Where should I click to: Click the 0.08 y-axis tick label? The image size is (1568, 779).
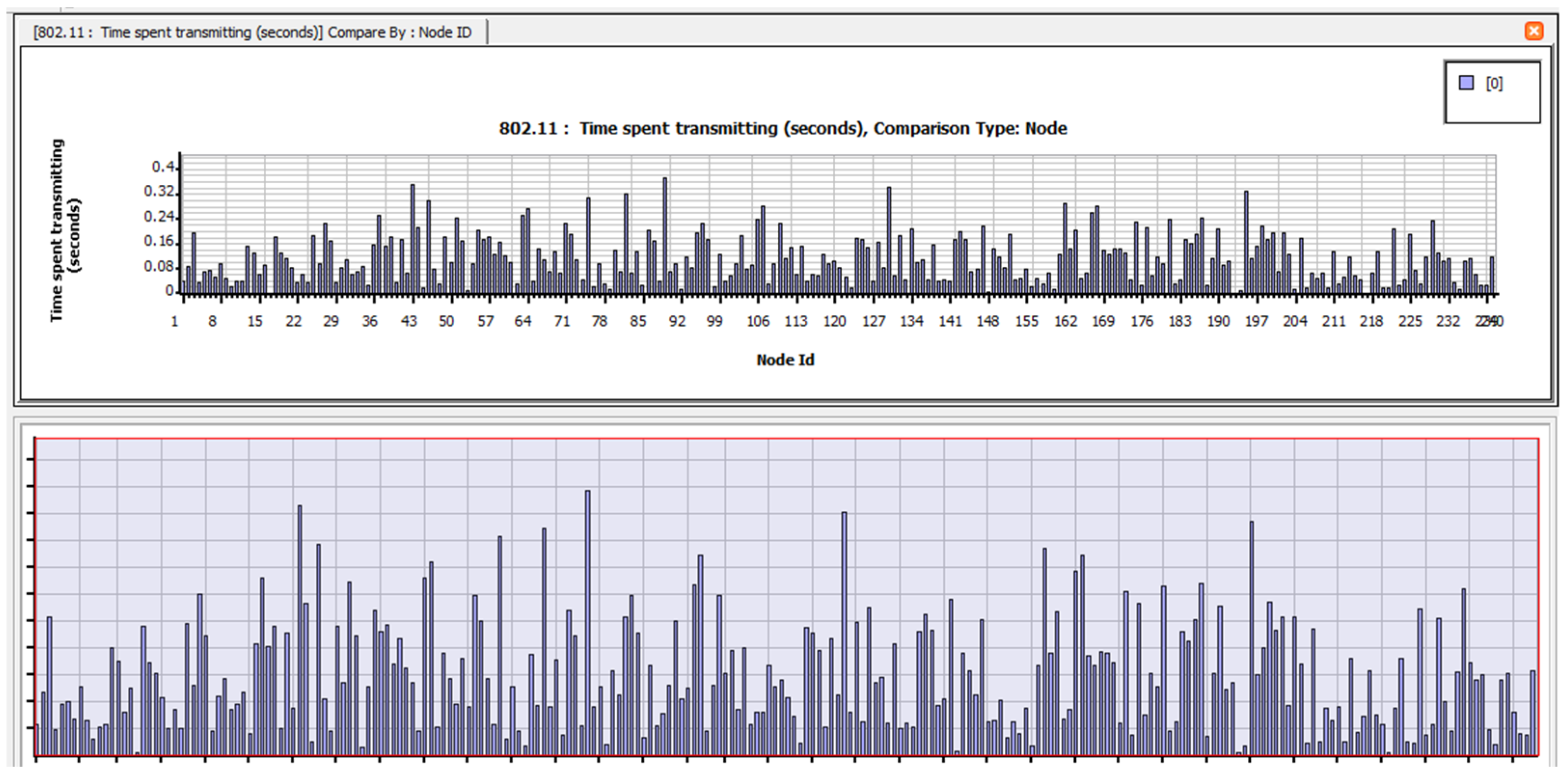click(159, 266)
